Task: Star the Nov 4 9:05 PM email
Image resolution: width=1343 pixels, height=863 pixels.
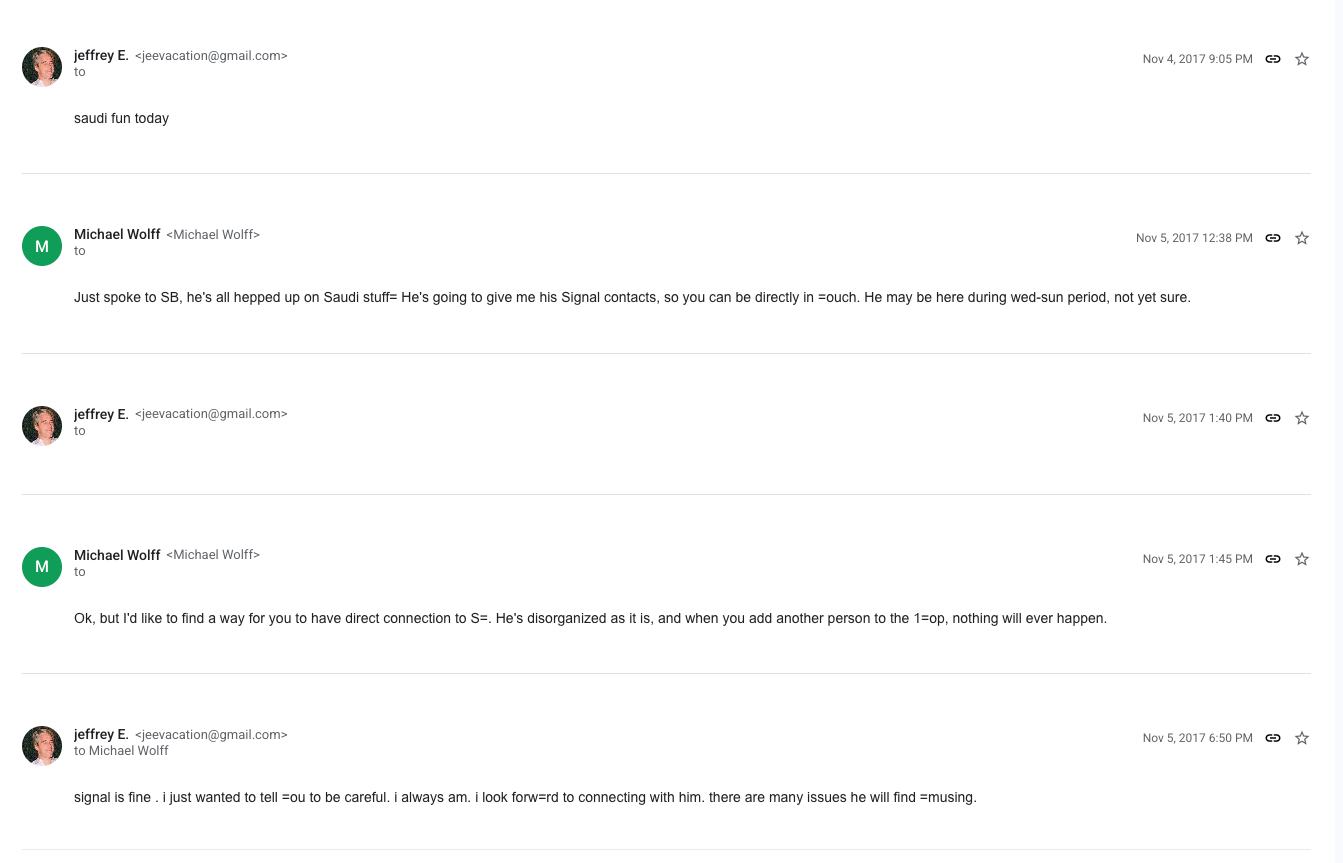Action: click(x=1302, y=59)
